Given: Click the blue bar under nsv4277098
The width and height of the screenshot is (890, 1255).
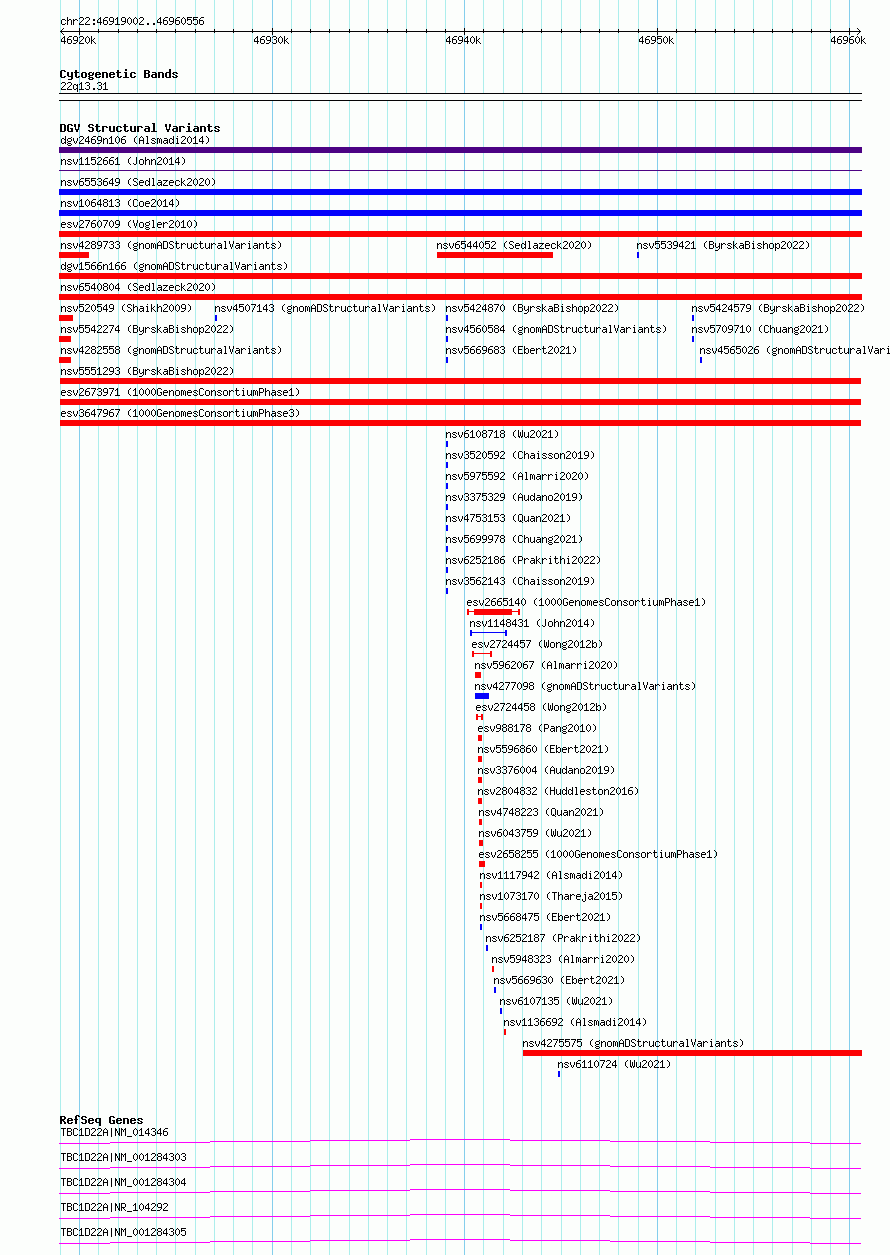Looking at the screenshot, I should point(482,696).
